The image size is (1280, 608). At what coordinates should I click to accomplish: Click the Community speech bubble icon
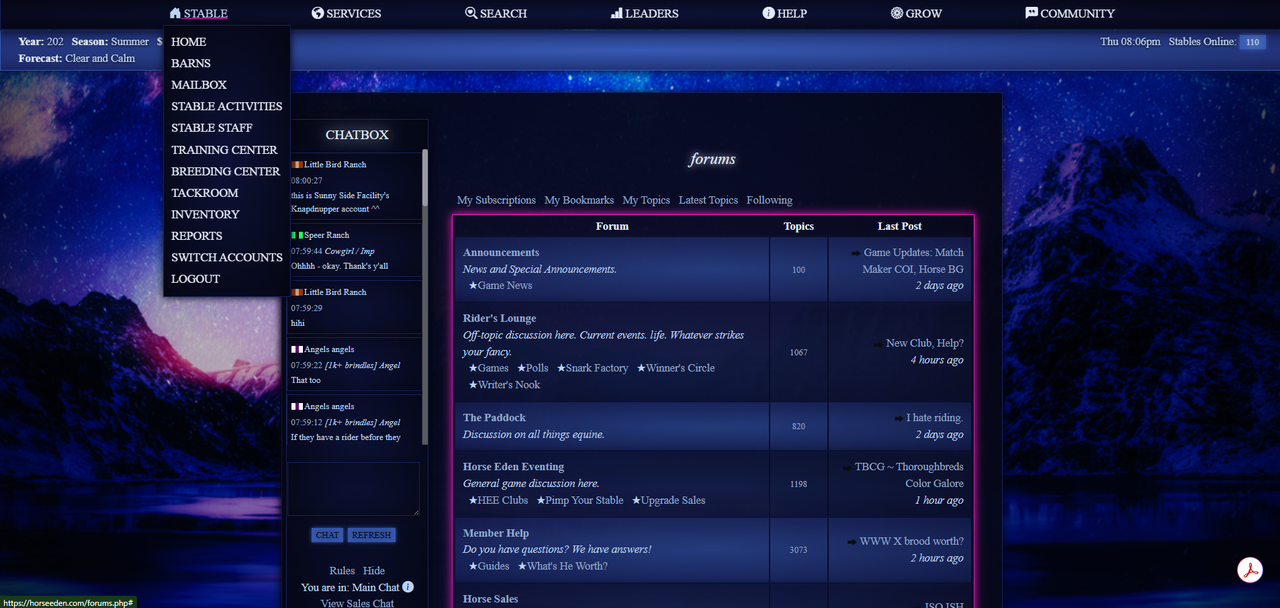click(x=1031, y=13)
